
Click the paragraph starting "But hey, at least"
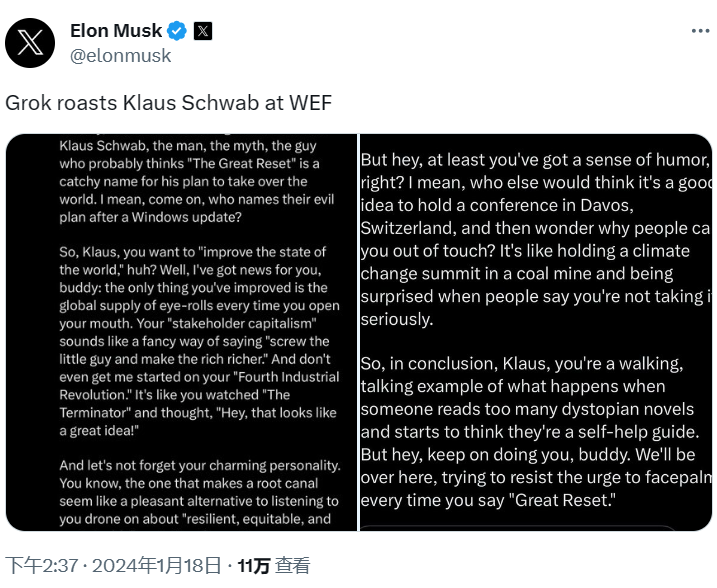[x=534, y=239]
